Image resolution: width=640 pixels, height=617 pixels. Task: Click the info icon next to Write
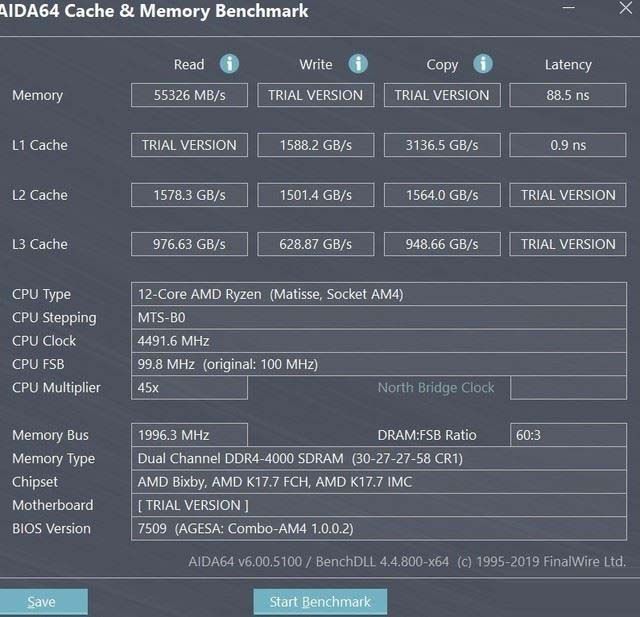pyautogui.click(x=358, y=64)
